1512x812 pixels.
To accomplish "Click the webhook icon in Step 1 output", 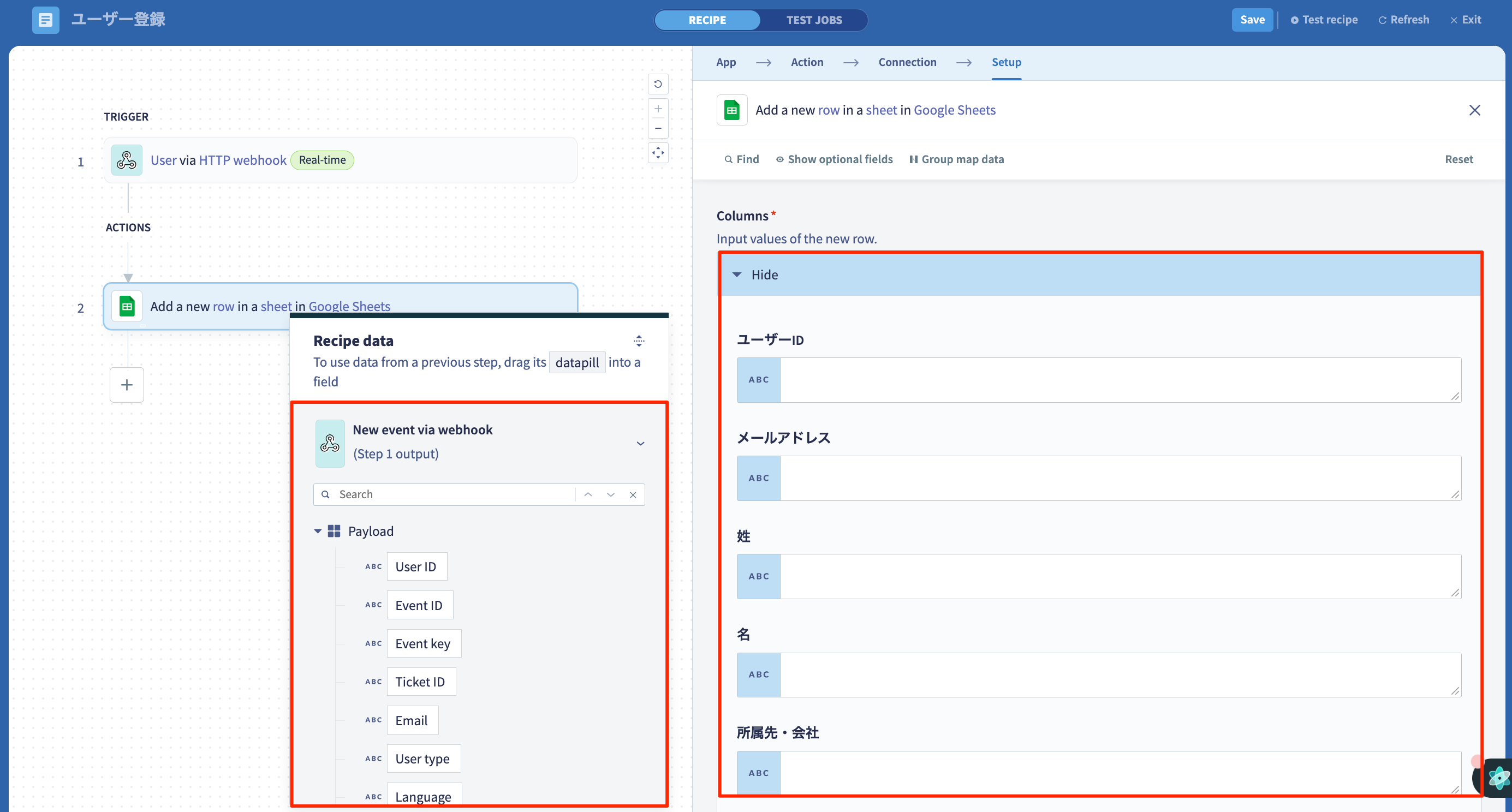I will click(x=330, y=444).
